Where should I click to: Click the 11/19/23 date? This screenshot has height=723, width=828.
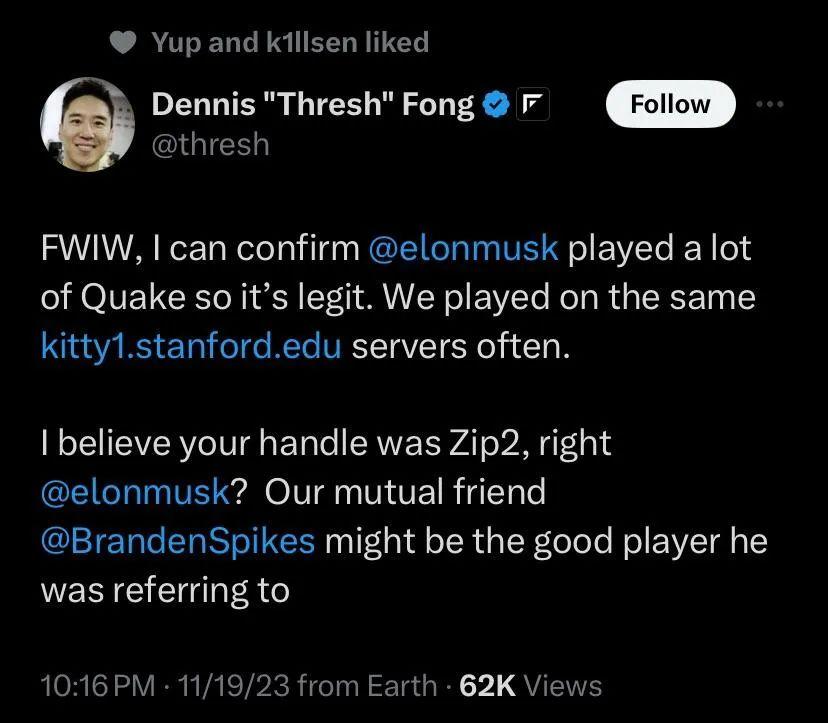[x=230, y=685]
